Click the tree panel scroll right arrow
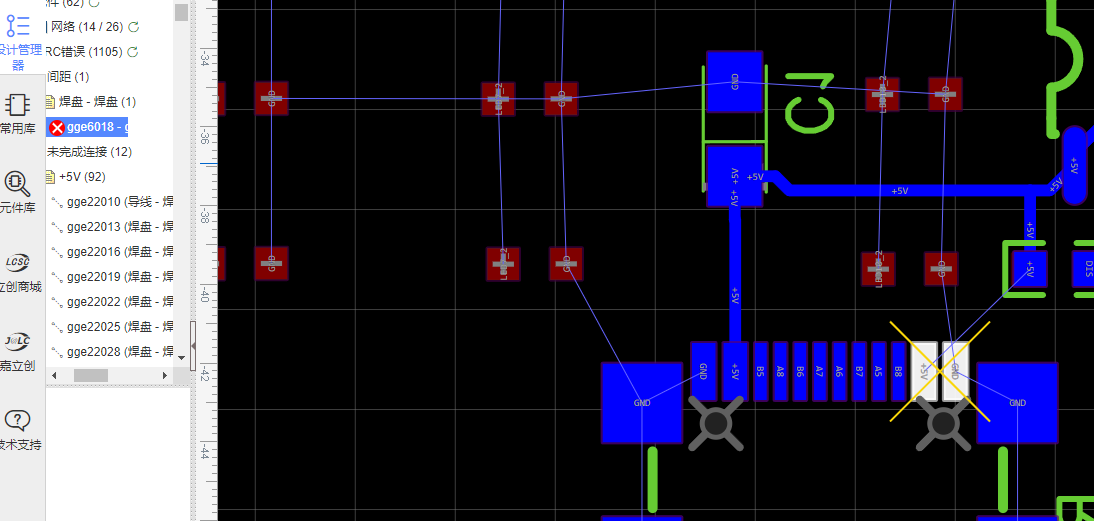 pyautogui.click(x=165, y=375)
